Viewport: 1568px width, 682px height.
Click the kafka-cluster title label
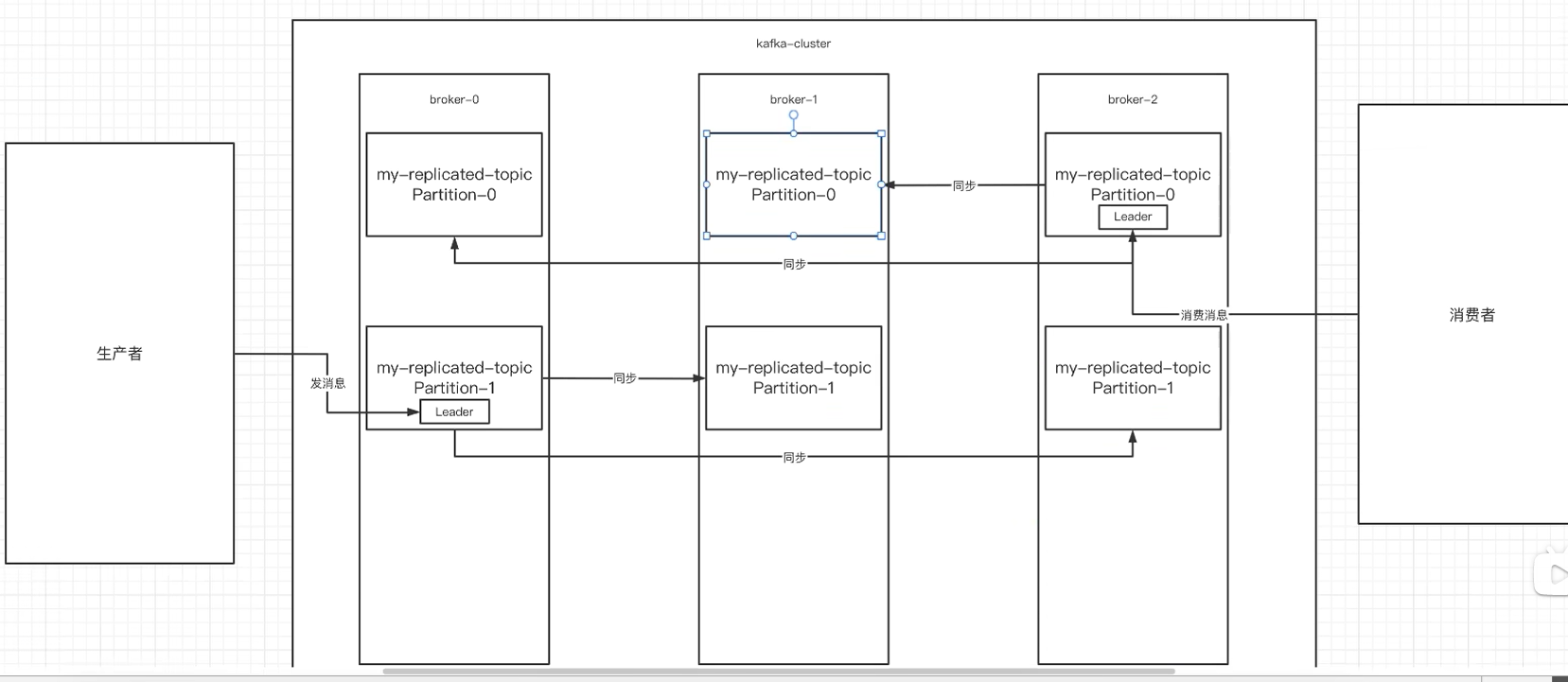click(793, 44)
